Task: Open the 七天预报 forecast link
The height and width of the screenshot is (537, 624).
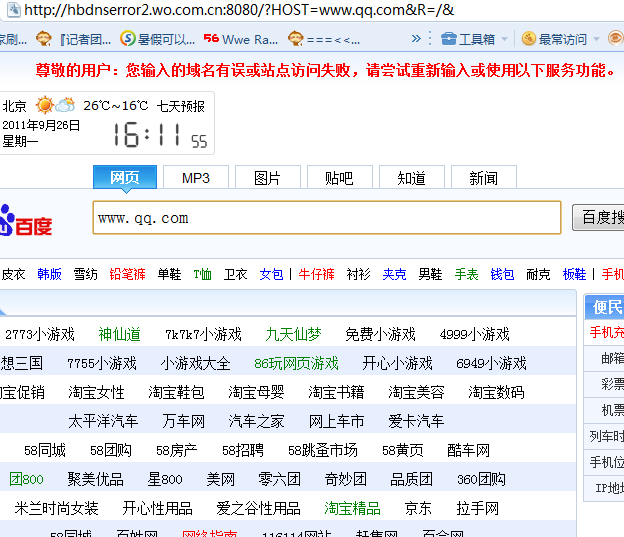Action: [181, 106]
